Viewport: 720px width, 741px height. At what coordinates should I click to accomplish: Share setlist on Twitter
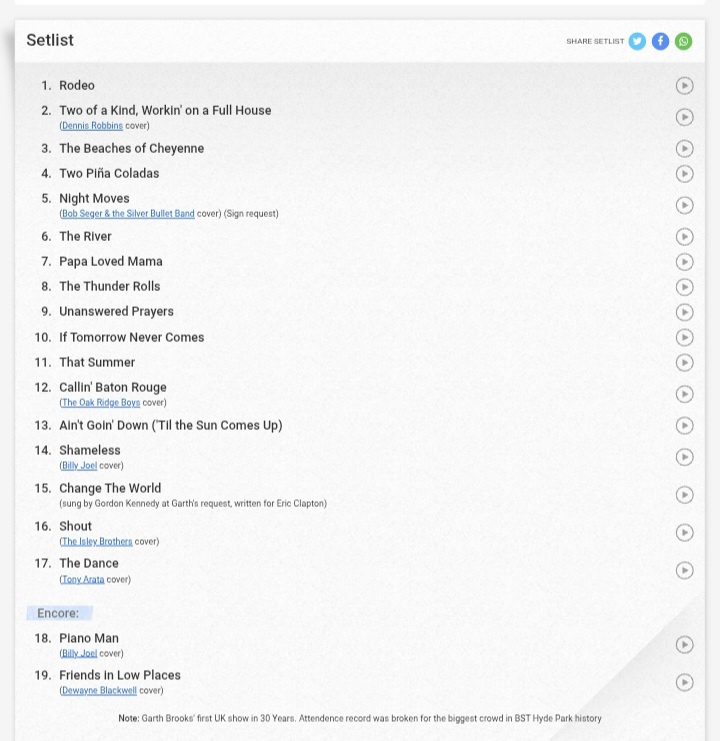637,42
